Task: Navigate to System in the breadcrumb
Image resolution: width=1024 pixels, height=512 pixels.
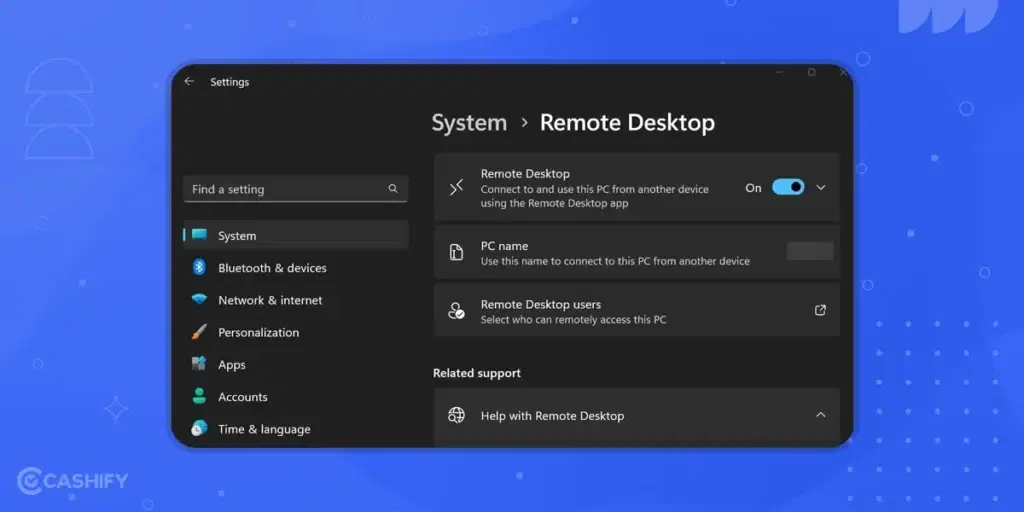Action: pyautogui.click(x=469, y=123)
